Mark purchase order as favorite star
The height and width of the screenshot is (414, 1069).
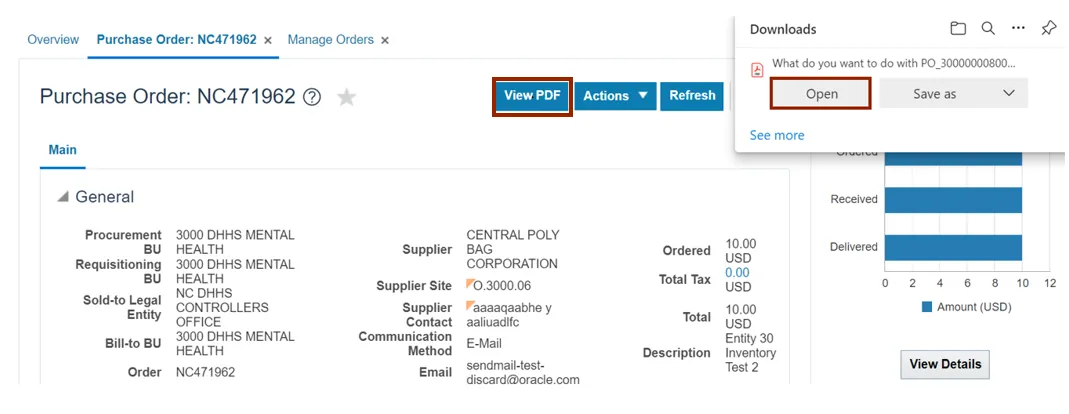[346, 97]
